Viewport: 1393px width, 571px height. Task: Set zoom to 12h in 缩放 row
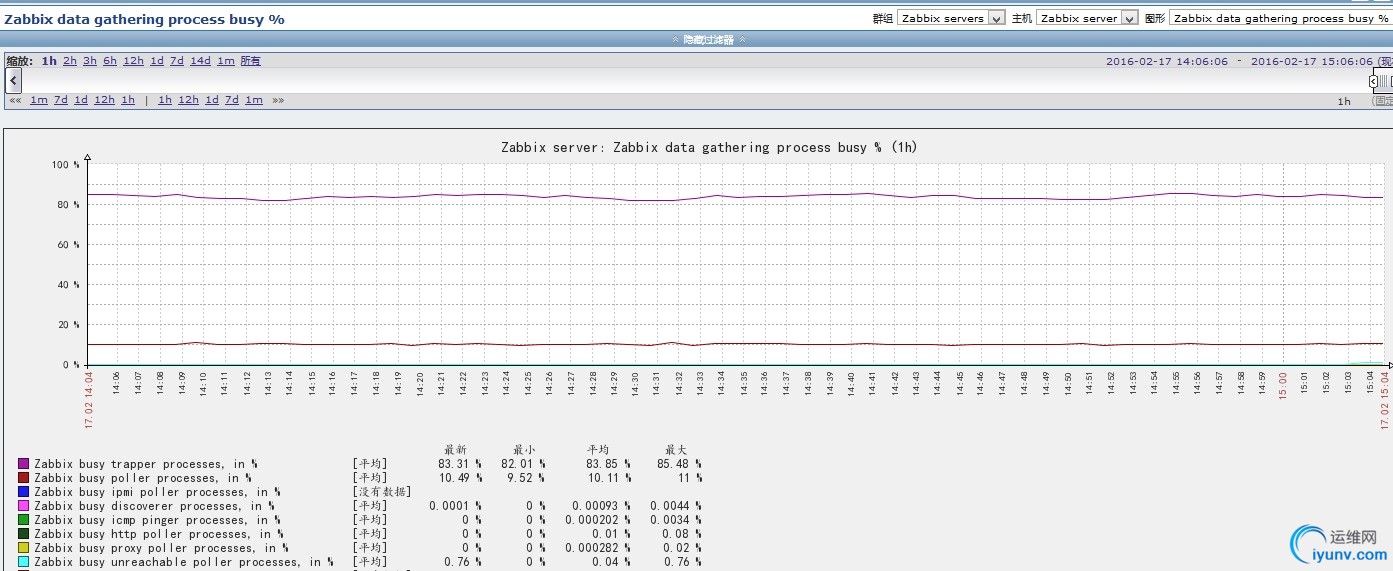(133, 61)
